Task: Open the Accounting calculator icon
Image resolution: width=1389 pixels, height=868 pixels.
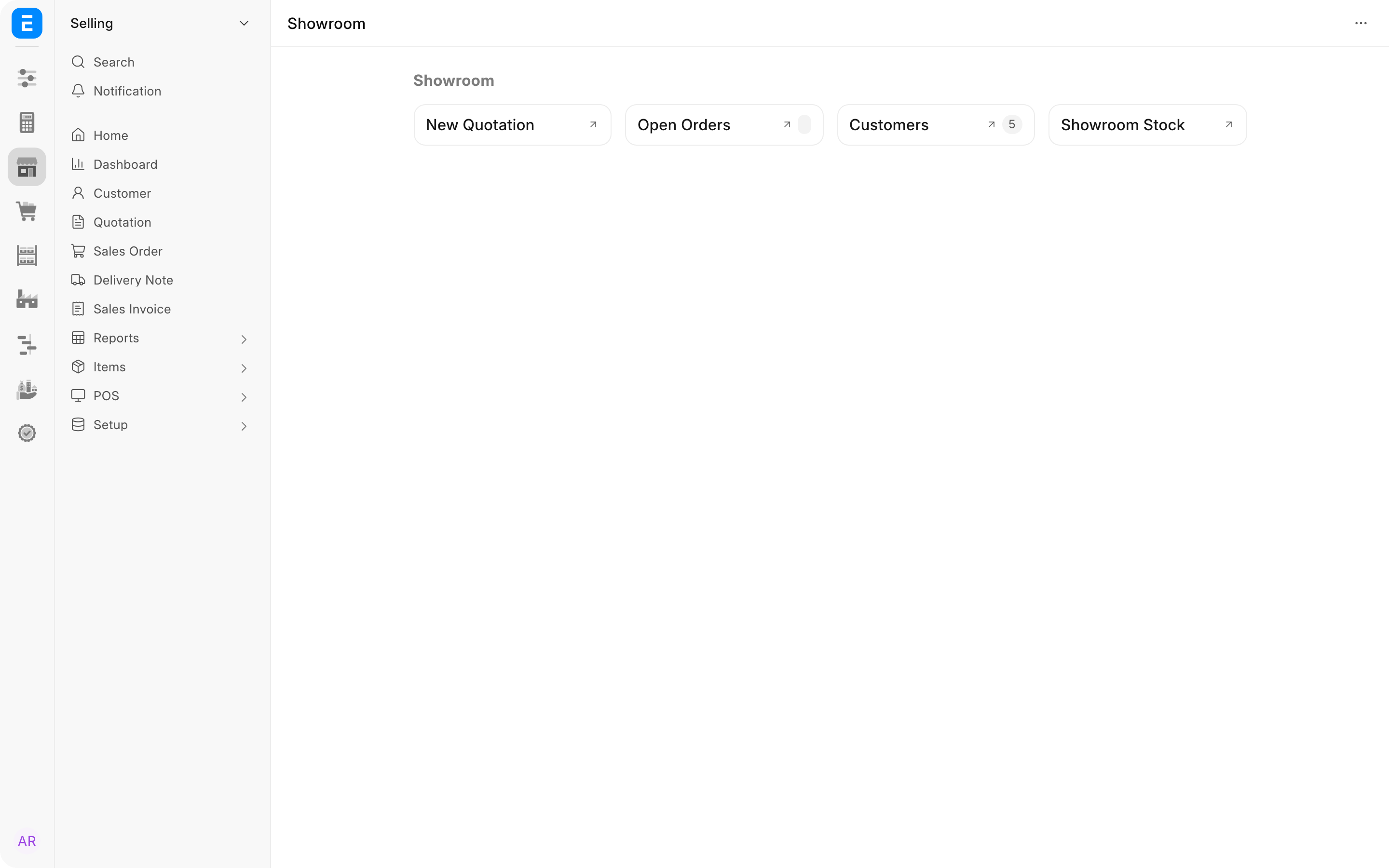Action: point(27,122)
